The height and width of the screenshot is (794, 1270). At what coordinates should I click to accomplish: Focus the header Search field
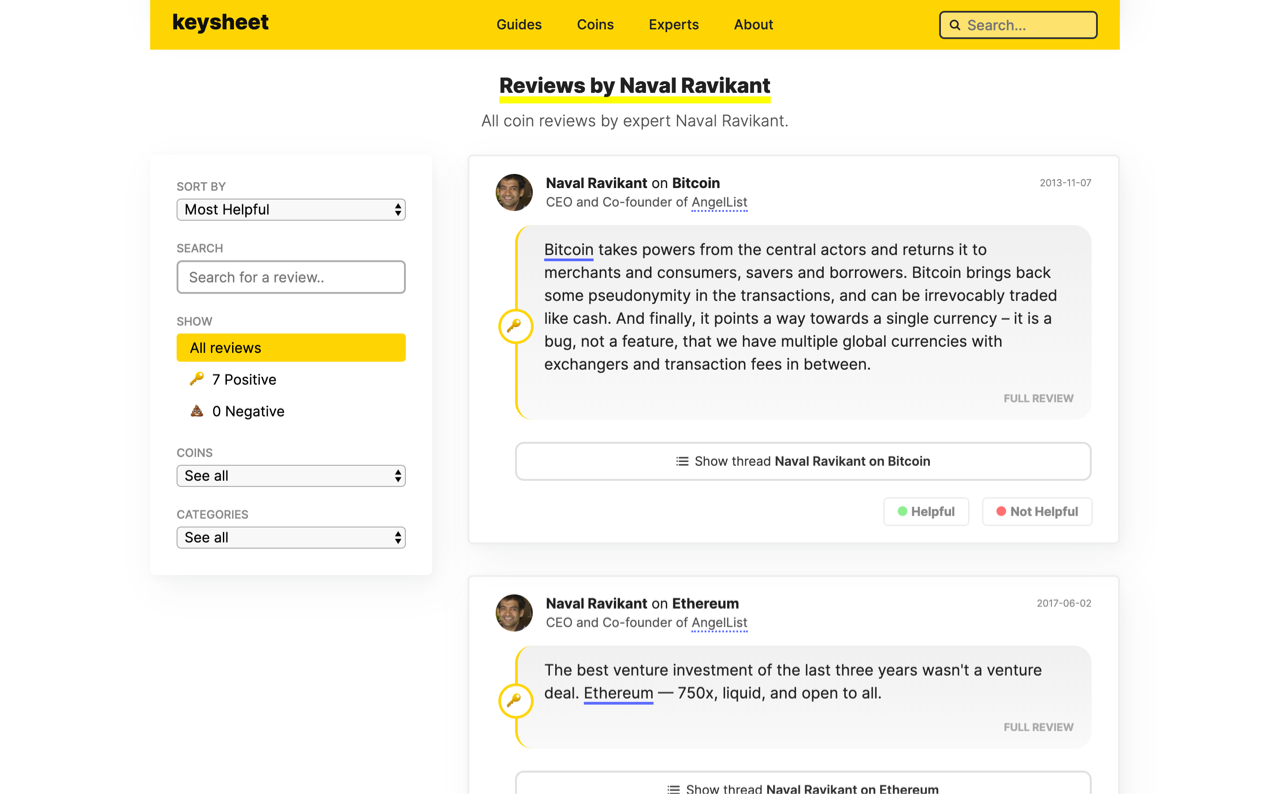tap(1018, 25)
